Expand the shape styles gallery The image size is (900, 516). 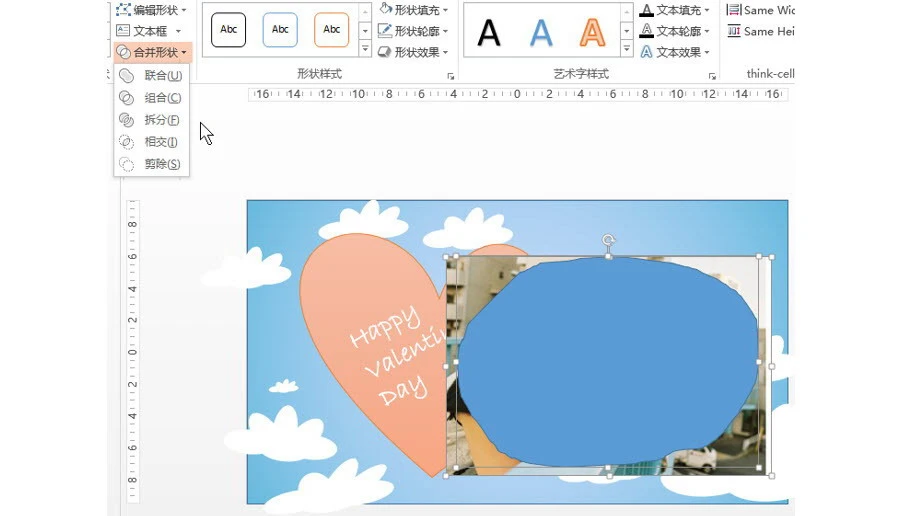(365, 49)
